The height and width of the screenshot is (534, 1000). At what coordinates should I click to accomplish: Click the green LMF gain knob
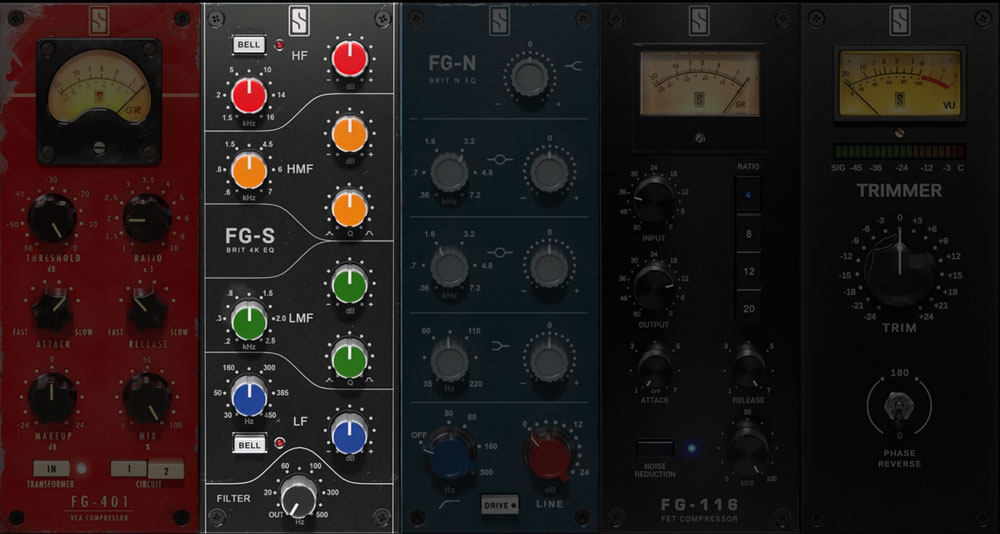tap(349, 285)
